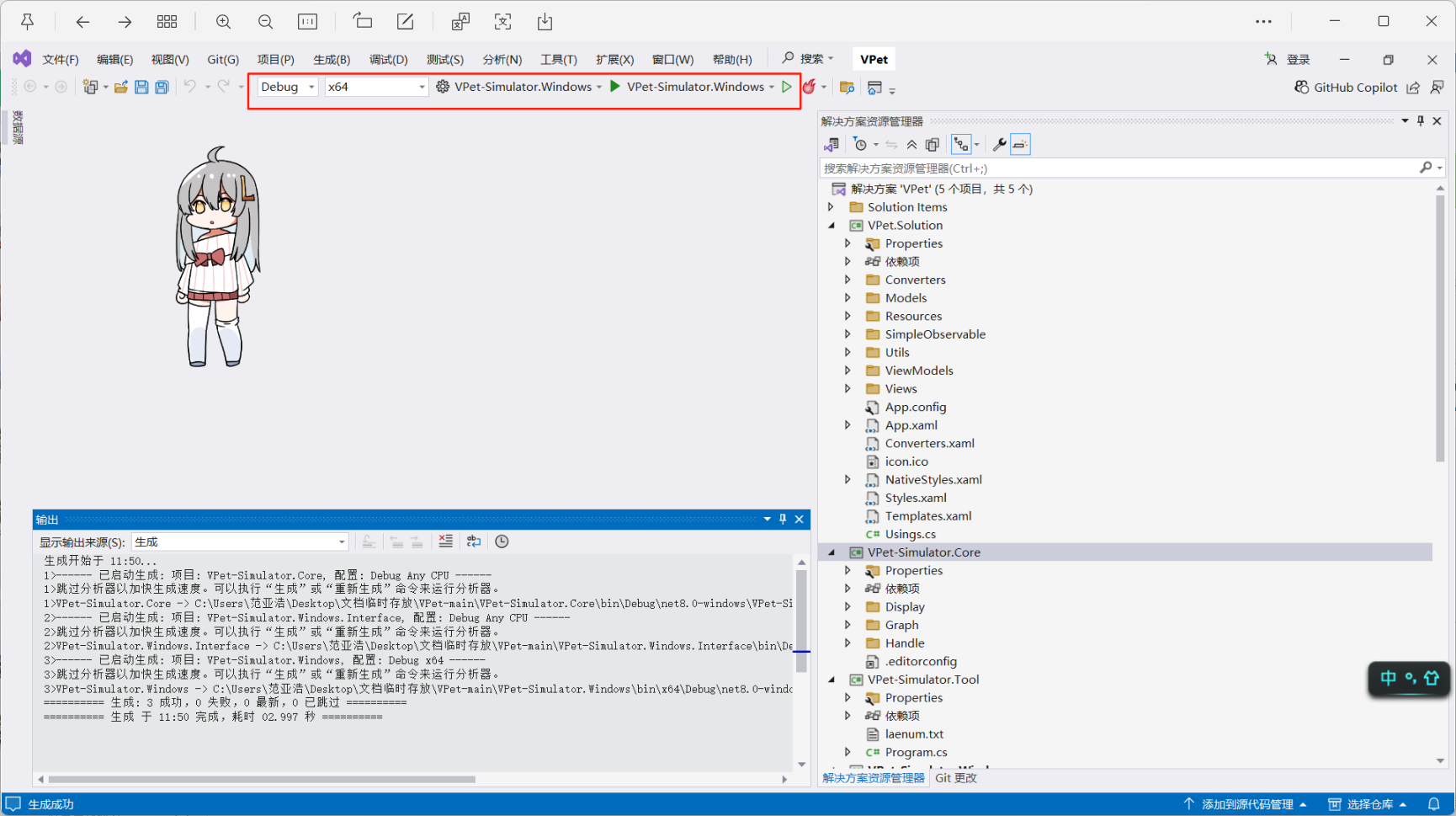This screenshot has height=816, width=1456.
Task: Click the download save icon in the viewer toolbar
Action: click(545, 22)
